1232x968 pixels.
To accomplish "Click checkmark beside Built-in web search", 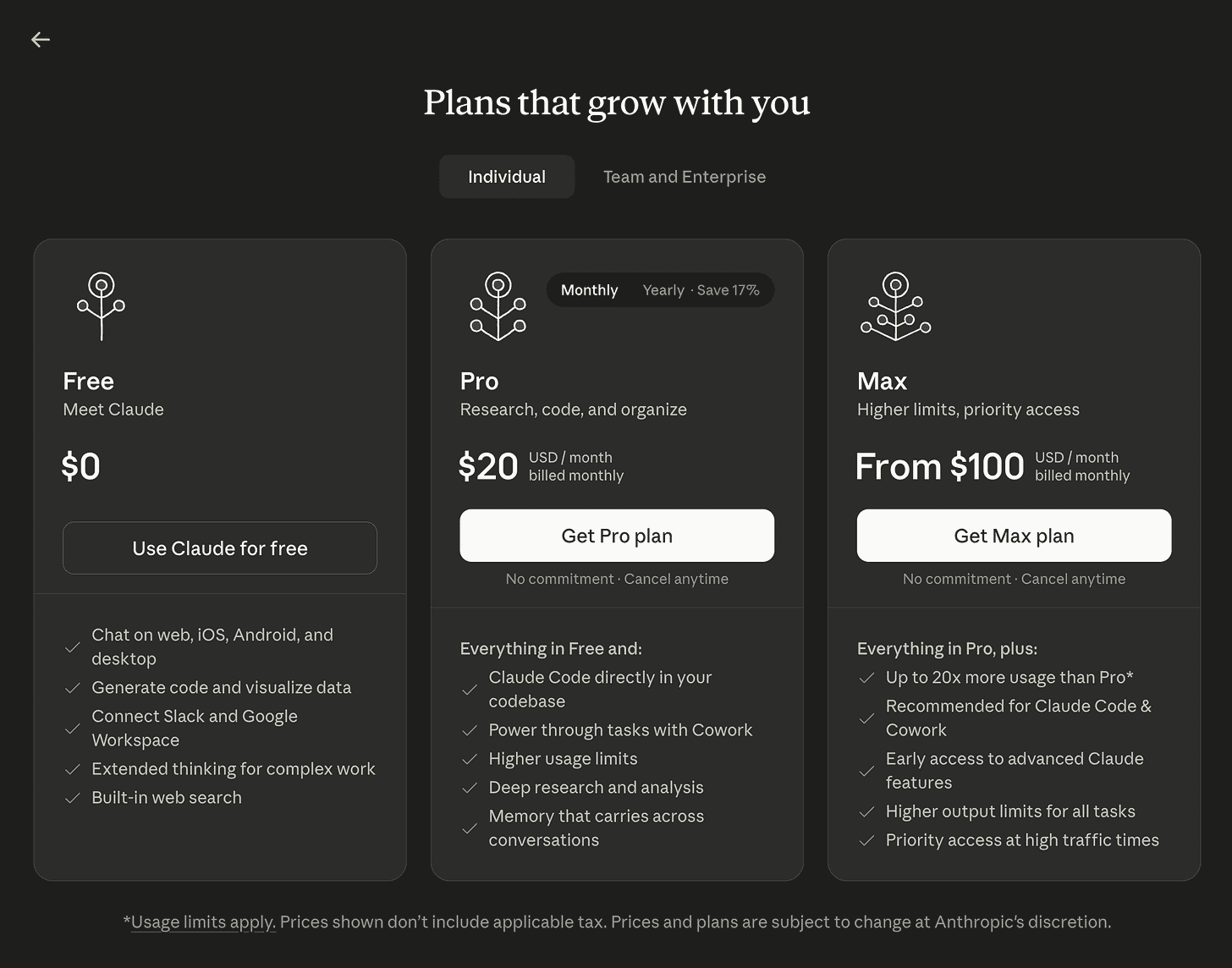I will (x=73, y=798).
